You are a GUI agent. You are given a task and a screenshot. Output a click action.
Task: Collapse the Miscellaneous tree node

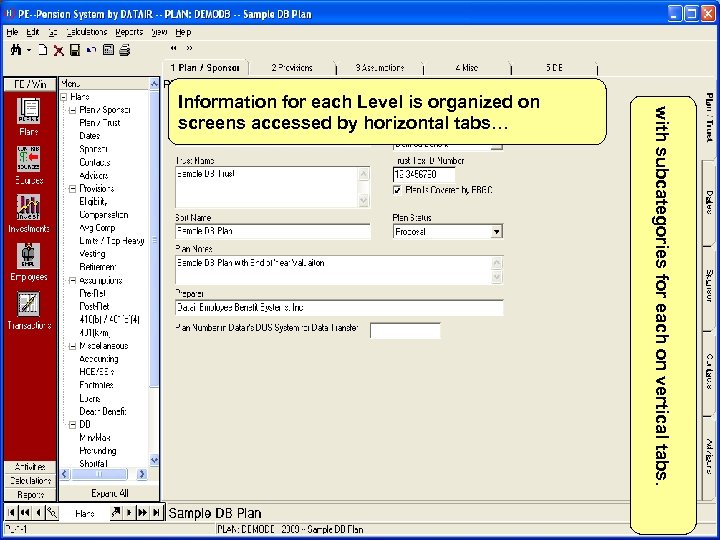73,346
